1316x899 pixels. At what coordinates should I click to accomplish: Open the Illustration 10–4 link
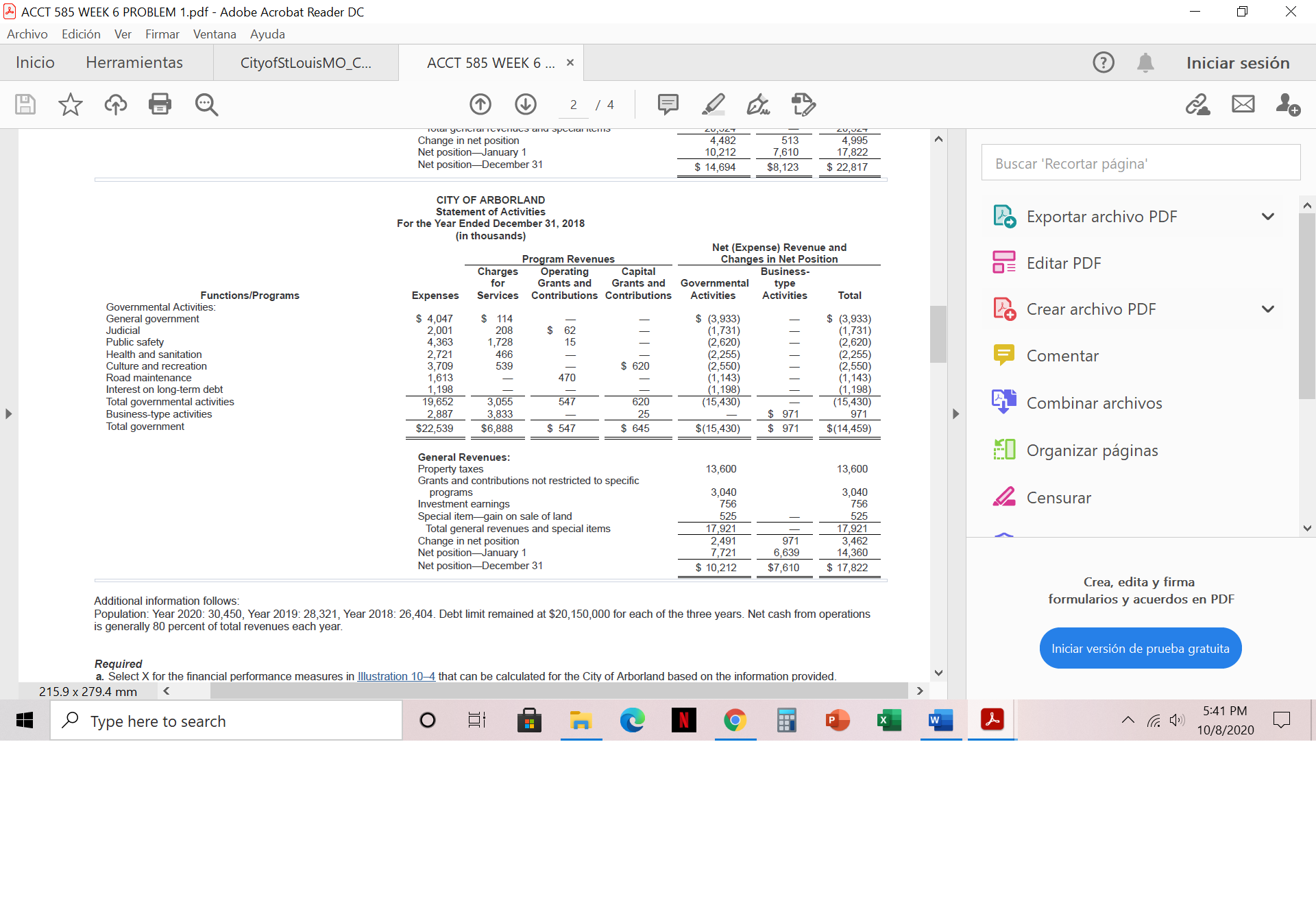[396, 676]
